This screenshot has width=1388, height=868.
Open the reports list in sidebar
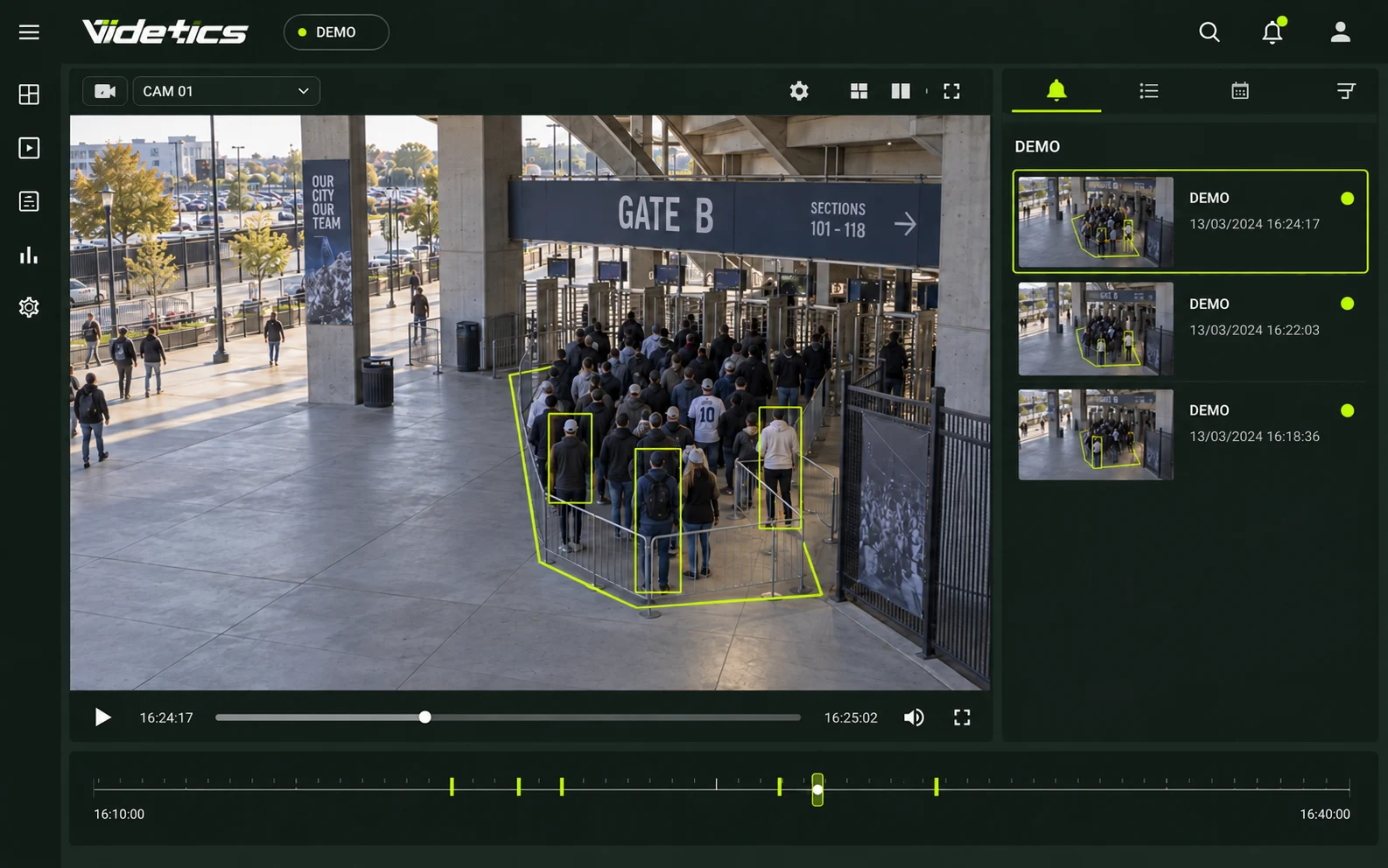pos(29,201)
